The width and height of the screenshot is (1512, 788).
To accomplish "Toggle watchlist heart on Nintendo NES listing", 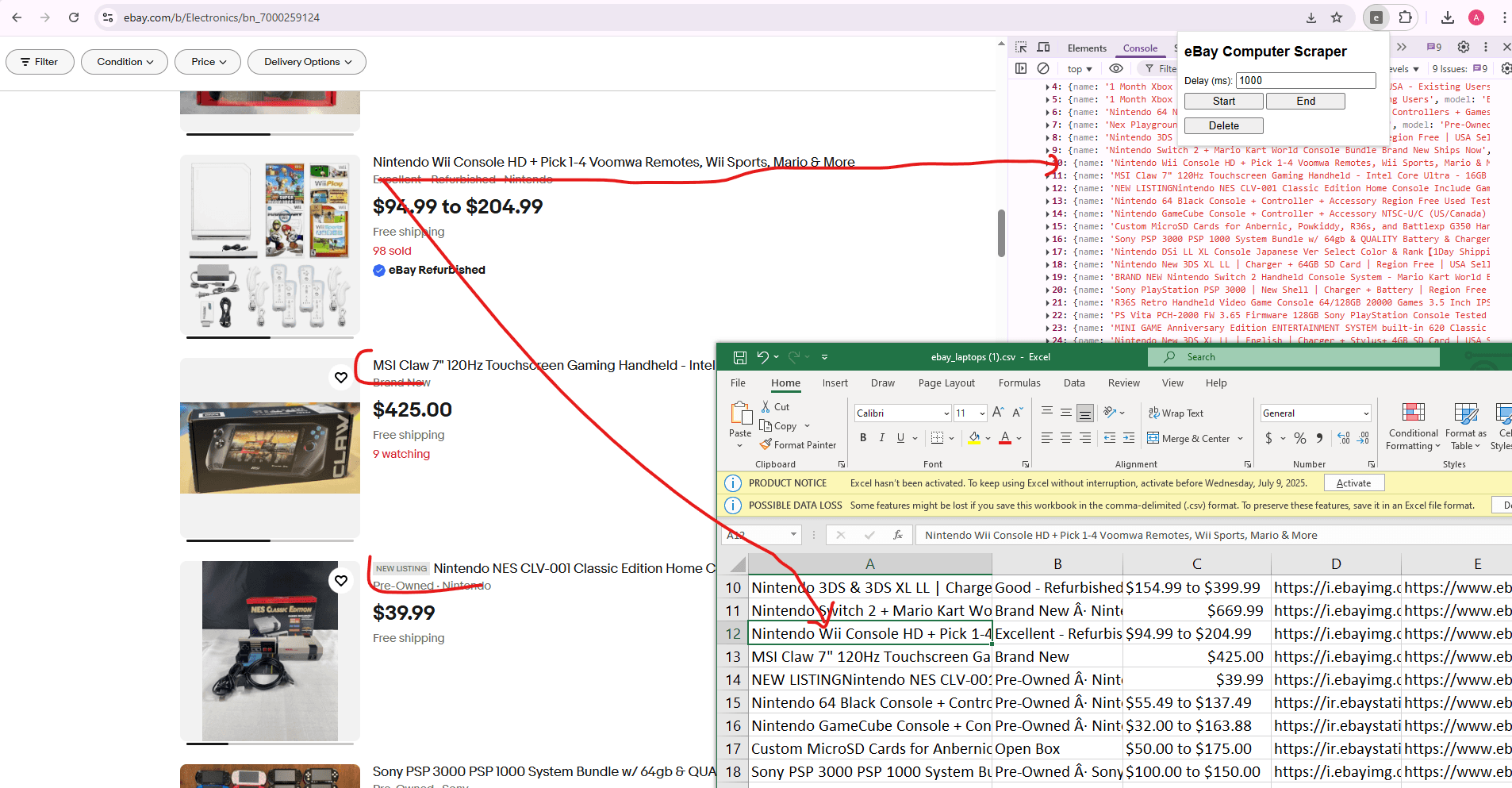I will point(341,581).
